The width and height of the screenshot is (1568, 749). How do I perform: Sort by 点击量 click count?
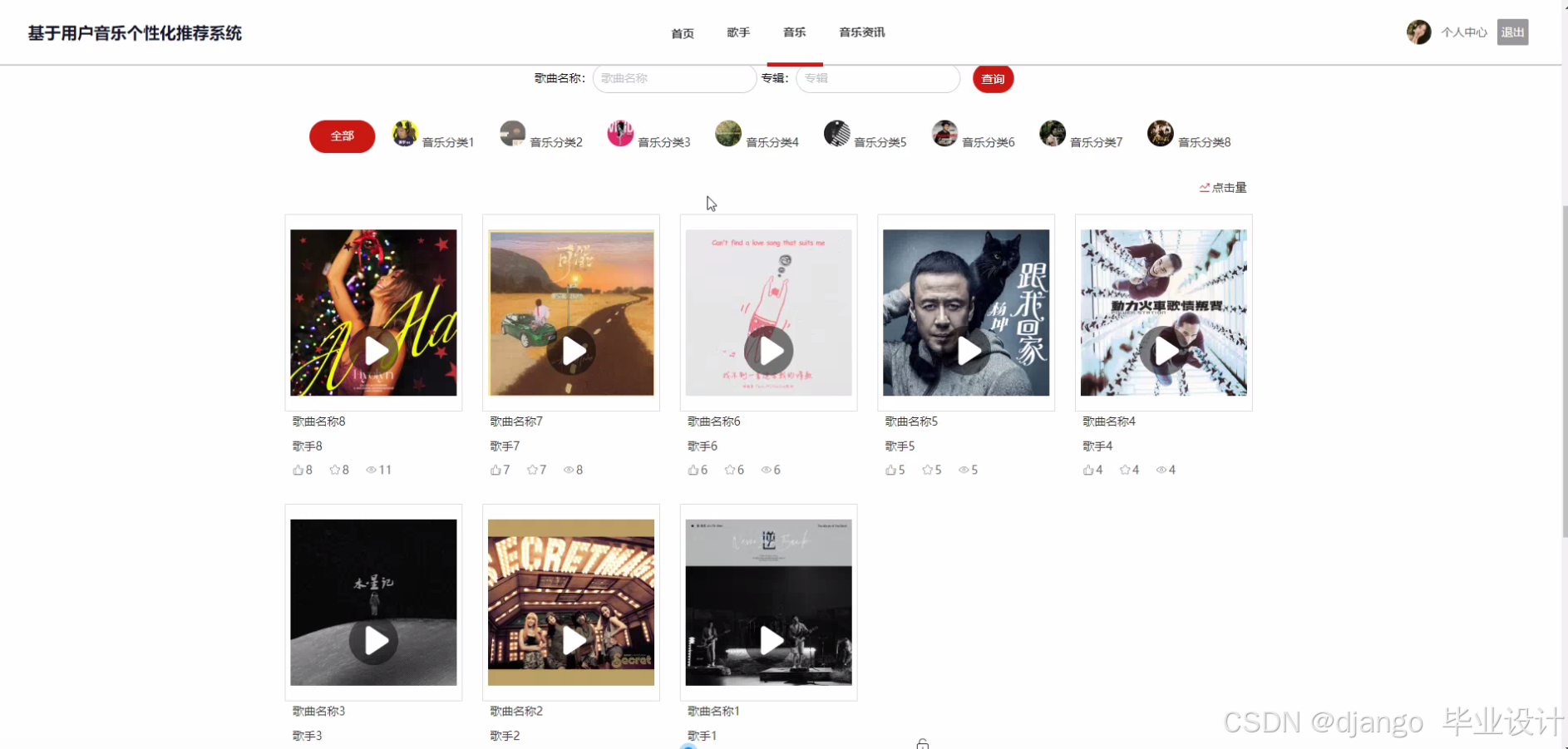[1223, 188]
